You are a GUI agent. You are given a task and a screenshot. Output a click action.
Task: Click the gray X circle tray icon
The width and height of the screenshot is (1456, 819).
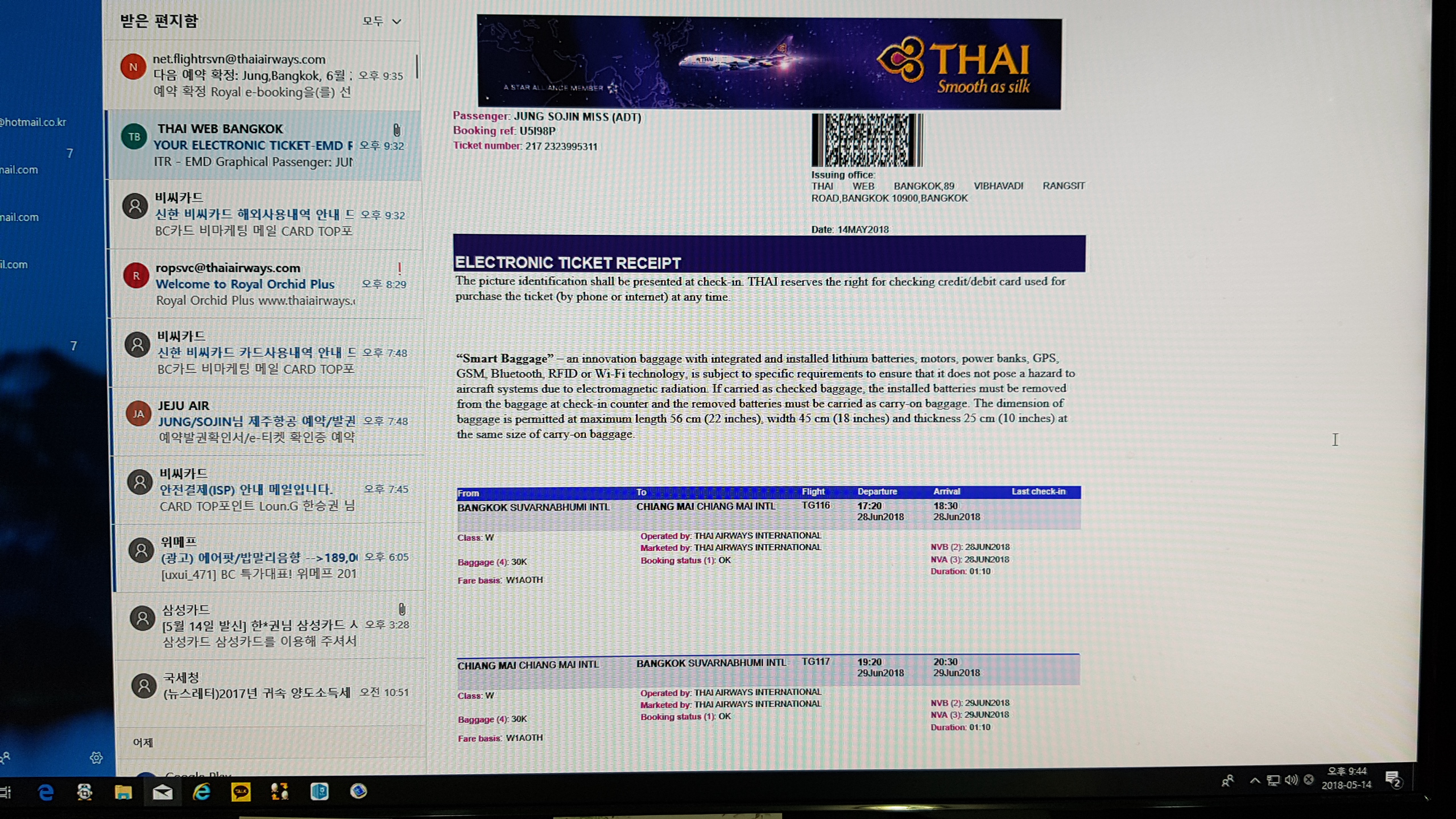[x=1309, y=779]
